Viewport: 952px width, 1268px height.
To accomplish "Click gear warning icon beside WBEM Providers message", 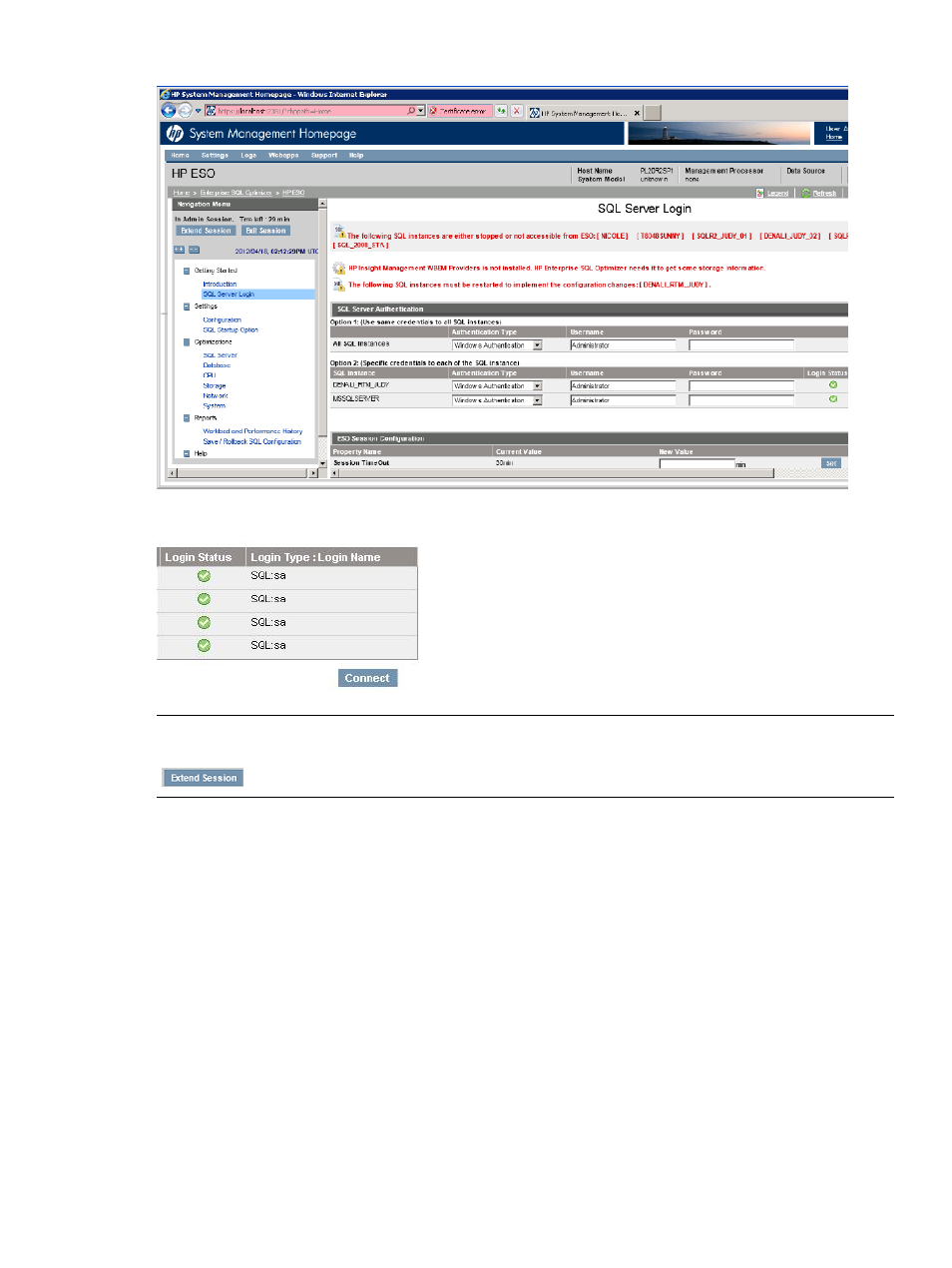I will [339, 268].
